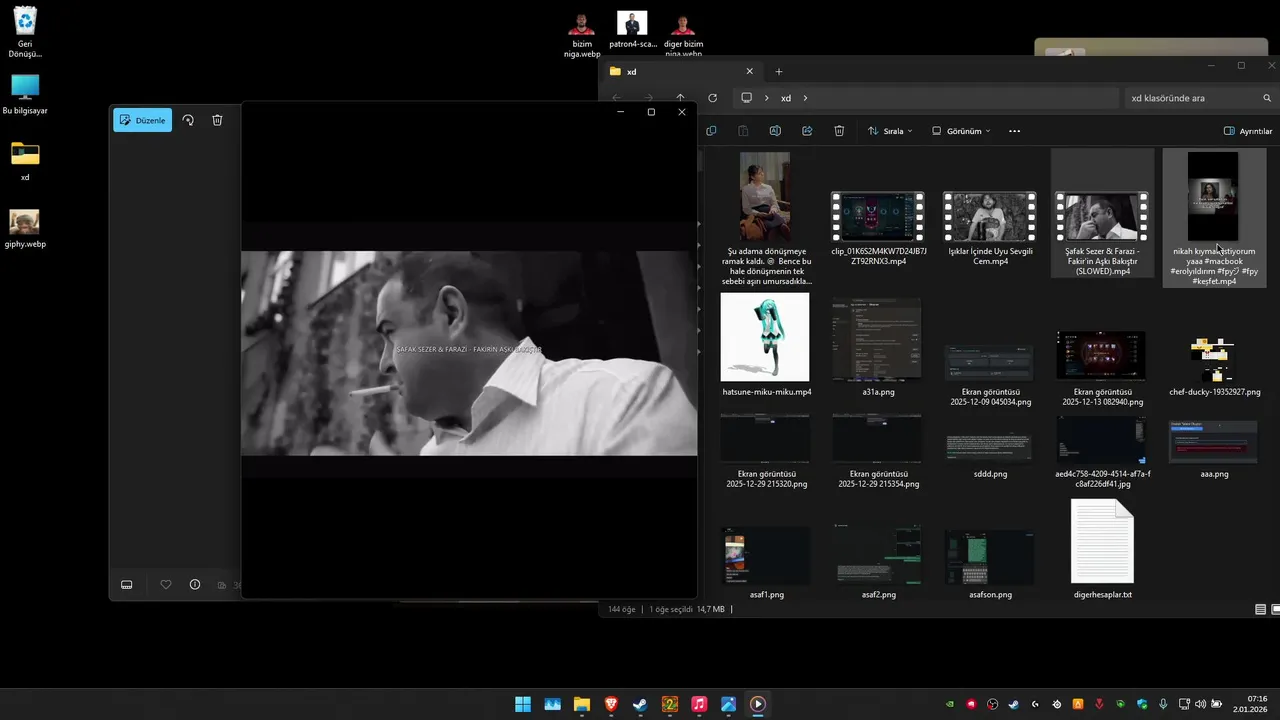Screen dimensions: 1280x720
Task: Click the This PC icon in address bar
Action: pos(746,98)
